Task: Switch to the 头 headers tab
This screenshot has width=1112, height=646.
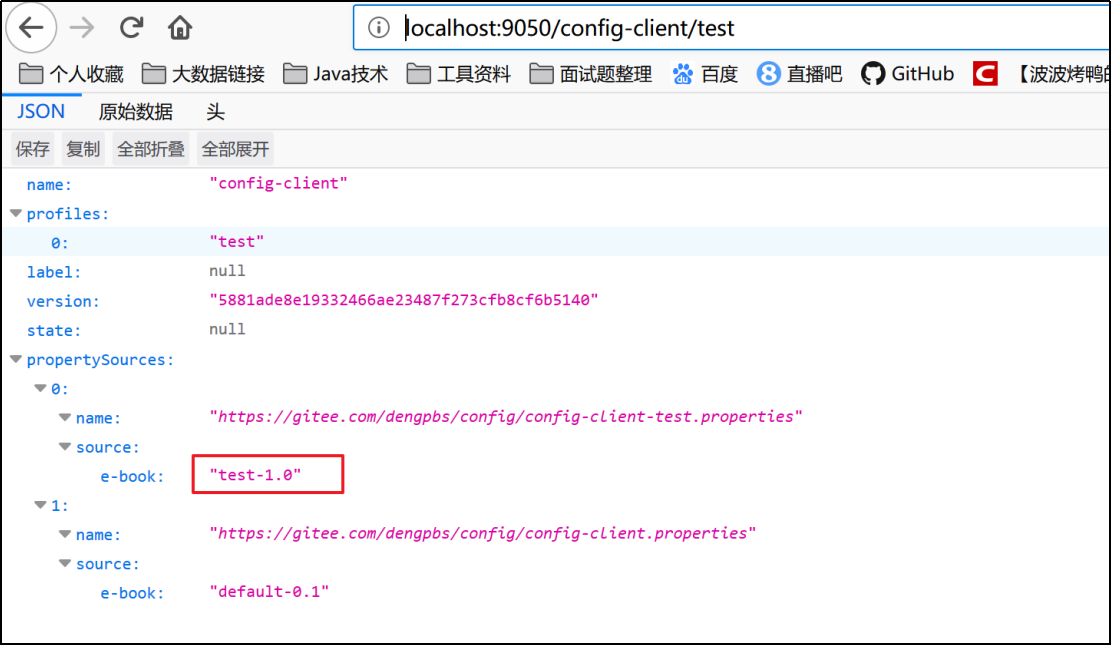Action: [x=215, y=111]
